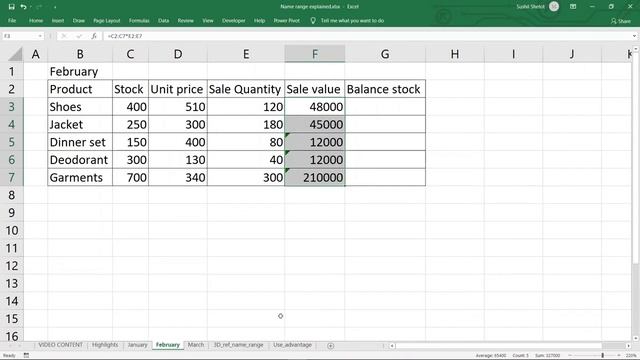The height and width of the screenshot is (360, 640).
Task: Open the Page Layout ribbon tab
Action: pyautogui.click(x=107, y=20)
